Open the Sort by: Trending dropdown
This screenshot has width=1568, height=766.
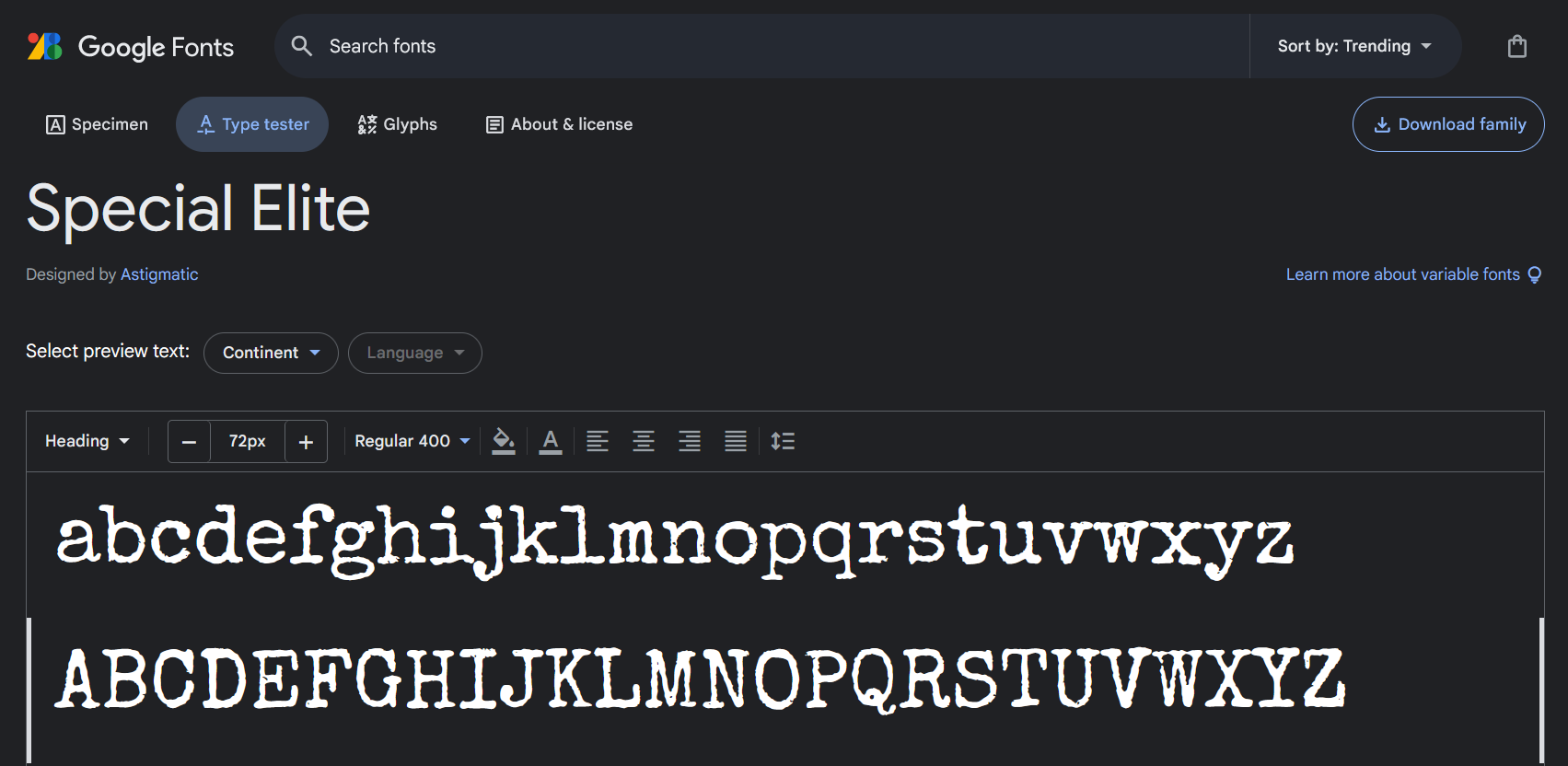coord(1354,46)
